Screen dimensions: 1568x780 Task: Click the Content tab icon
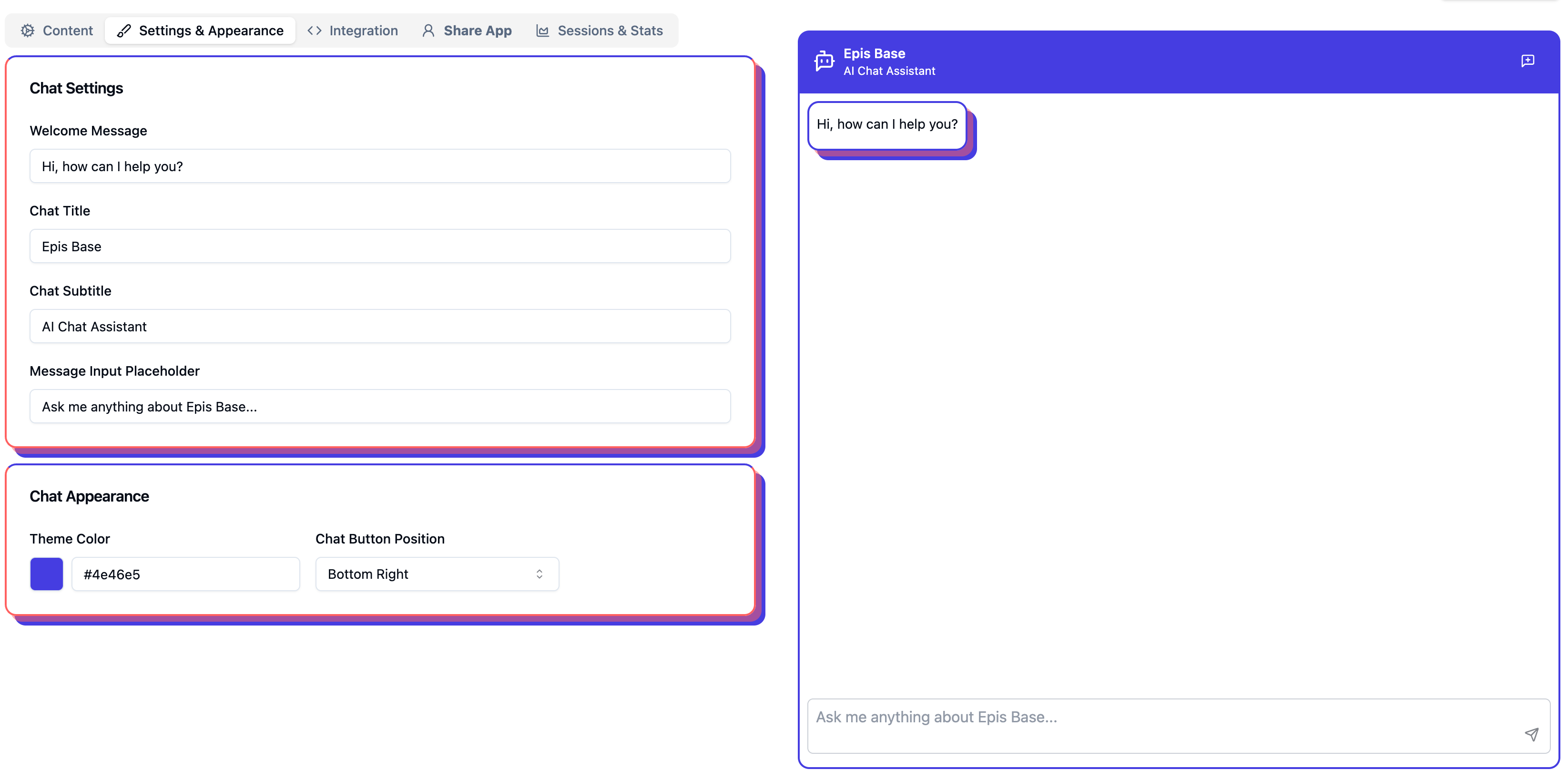27,30
